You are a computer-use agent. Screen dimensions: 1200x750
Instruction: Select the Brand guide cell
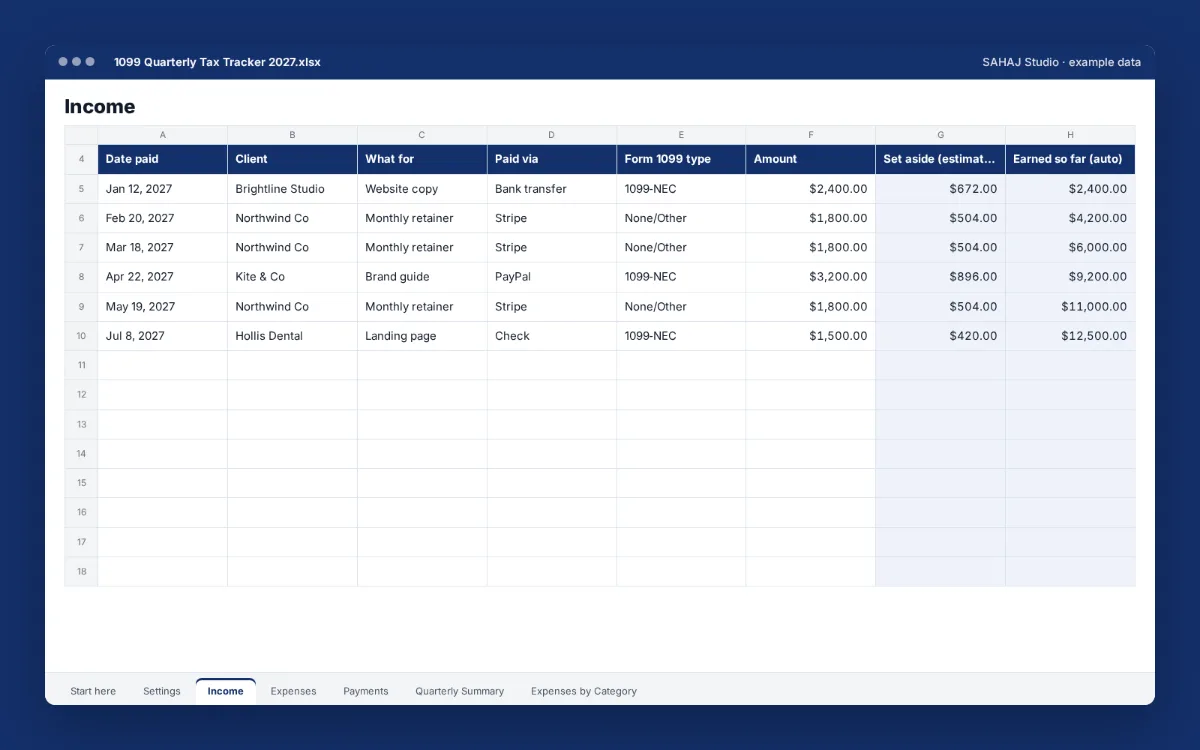(422, 277)
